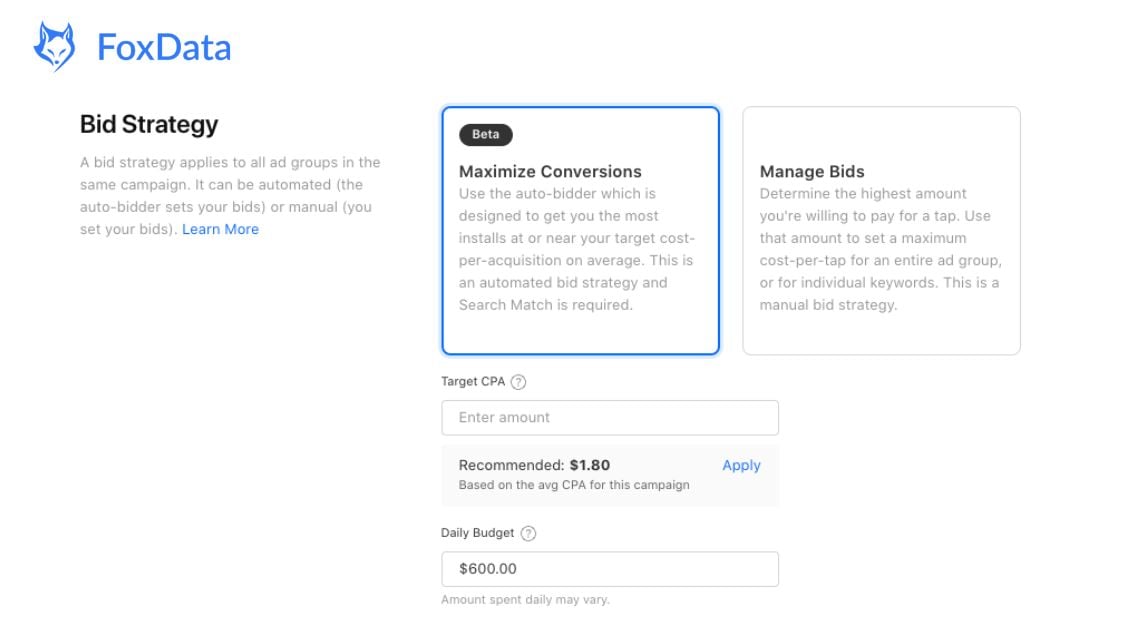Click the Target CPA Enter amount field
Viewport: 1140px width, 641px height.
tap(610, 417)
